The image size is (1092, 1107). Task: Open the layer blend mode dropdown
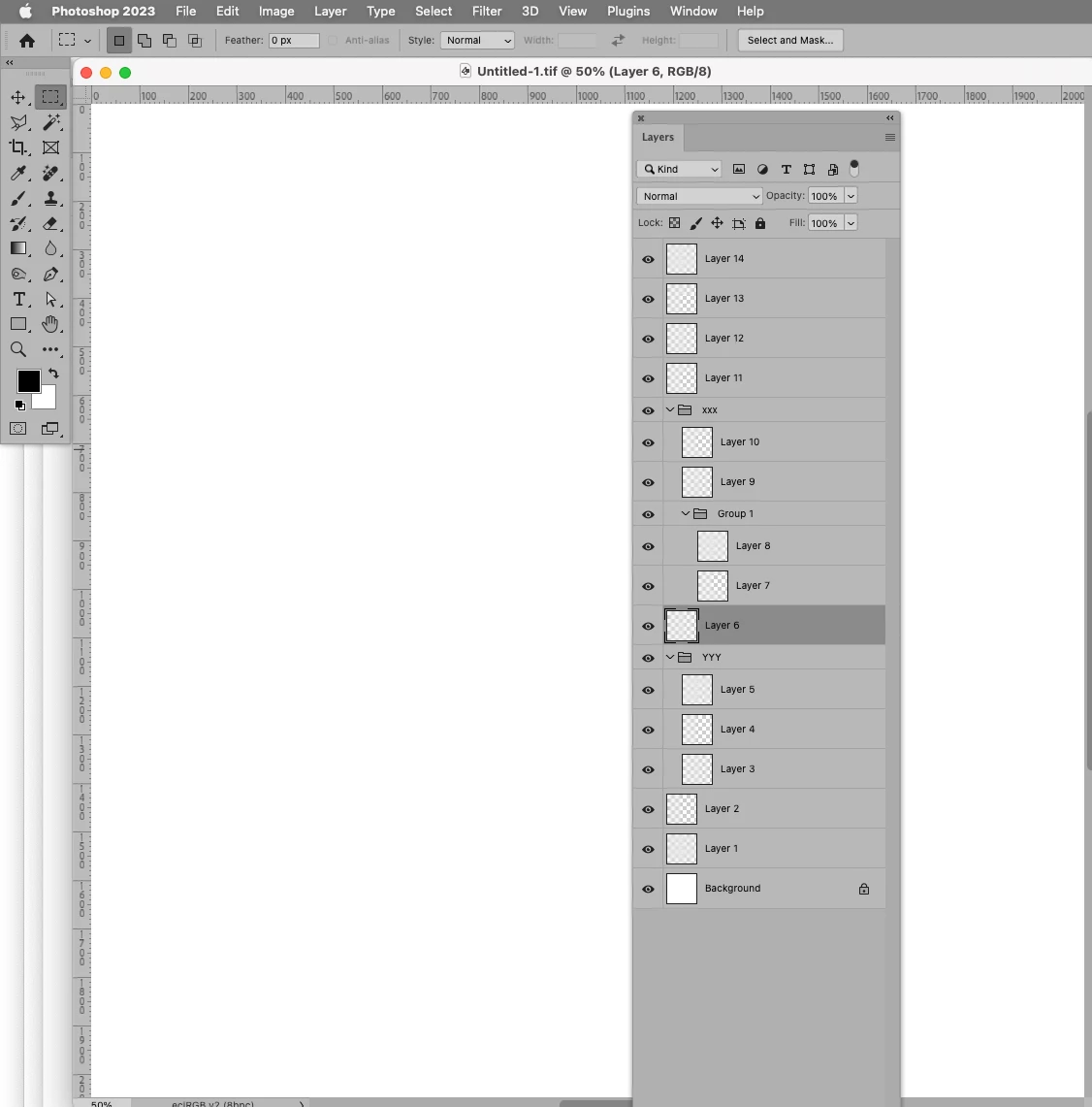[x=699, y=196]
